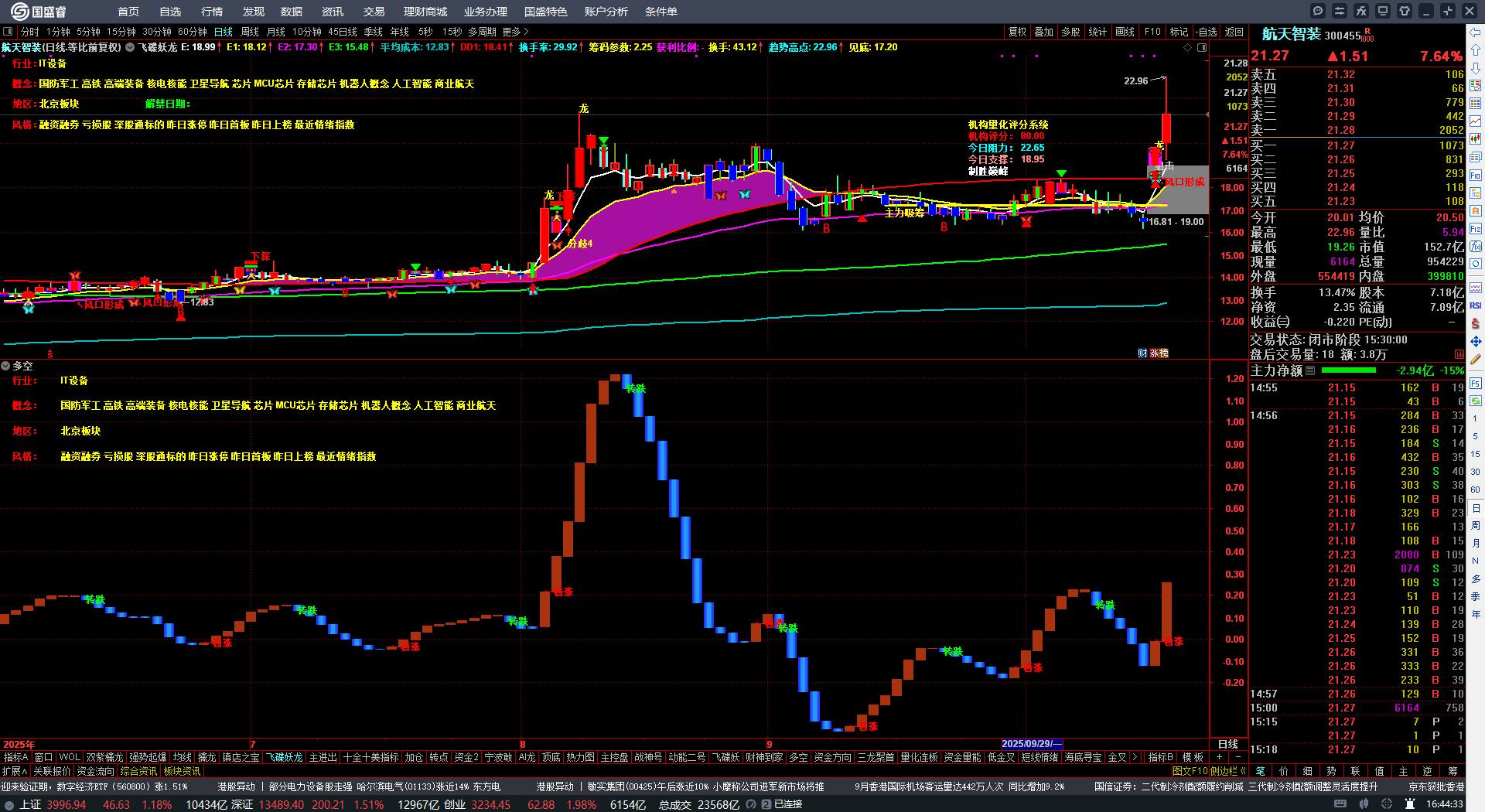Click the RSI indicator sidebar icon
Image resolution: width=1485 pixels, height=812 pixels.
tap(1476, 305)
